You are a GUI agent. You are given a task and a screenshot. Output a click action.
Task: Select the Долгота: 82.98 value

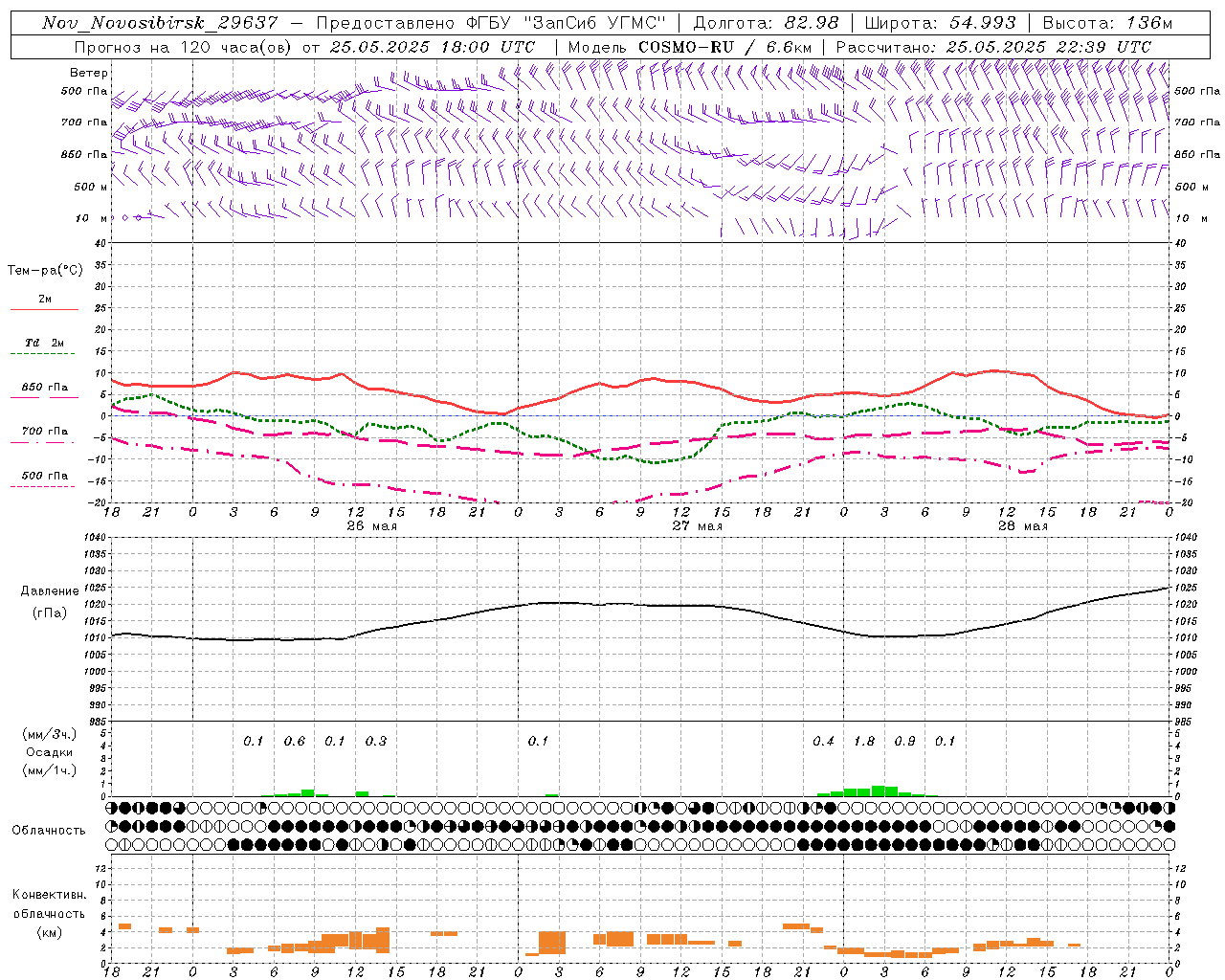pyautogui.click(x=766, y=23)
